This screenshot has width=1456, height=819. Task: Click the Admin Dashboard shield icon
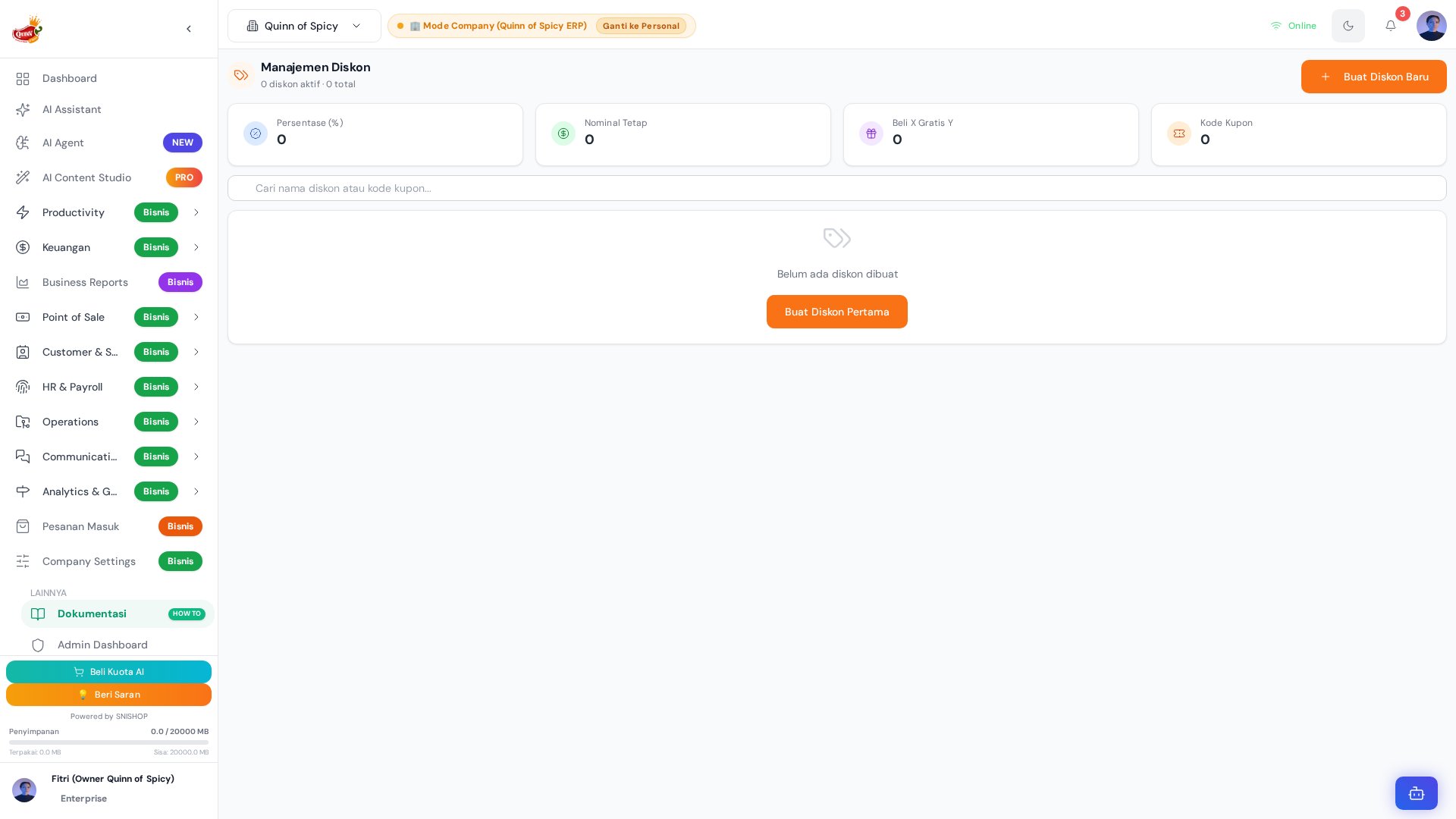38,645
